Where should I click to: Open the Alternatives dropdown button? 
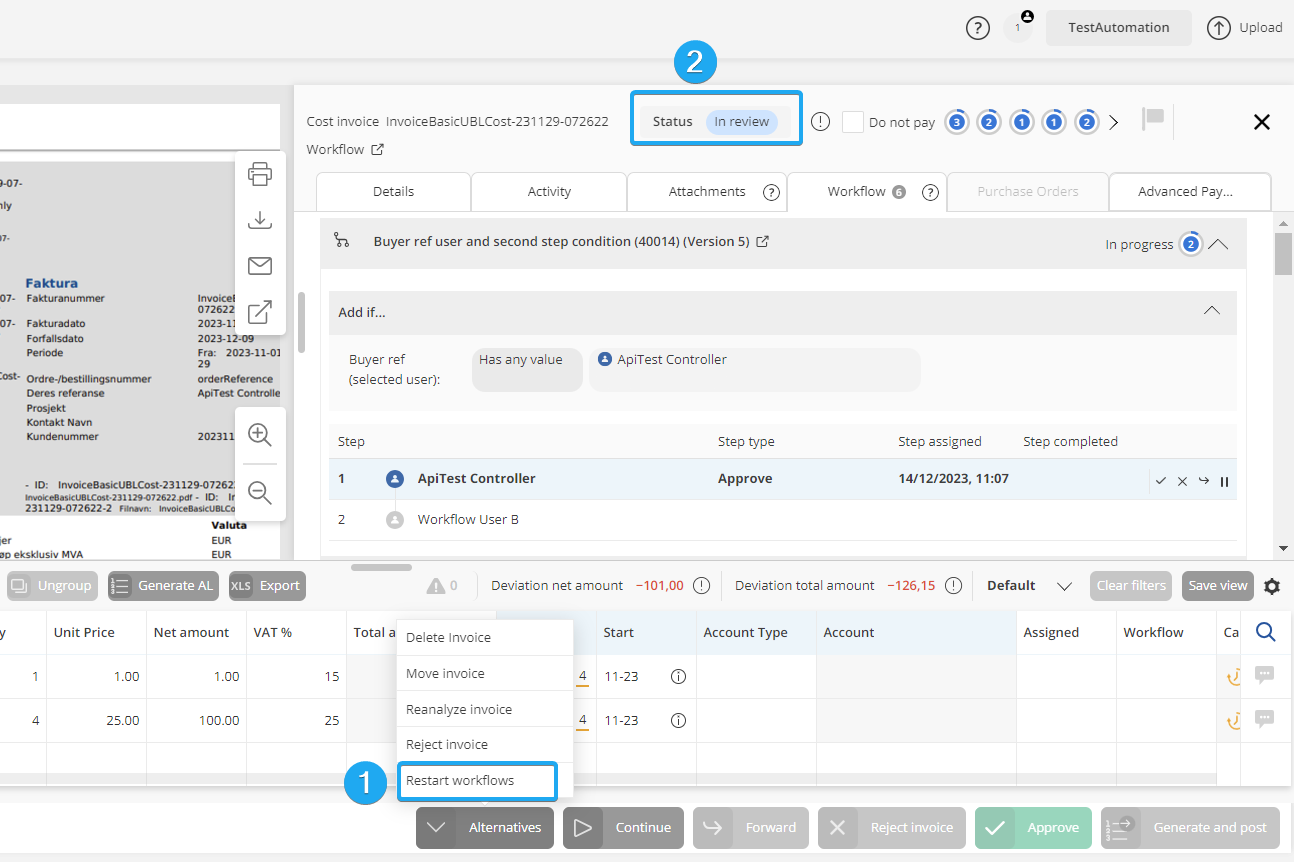point(485,828)
